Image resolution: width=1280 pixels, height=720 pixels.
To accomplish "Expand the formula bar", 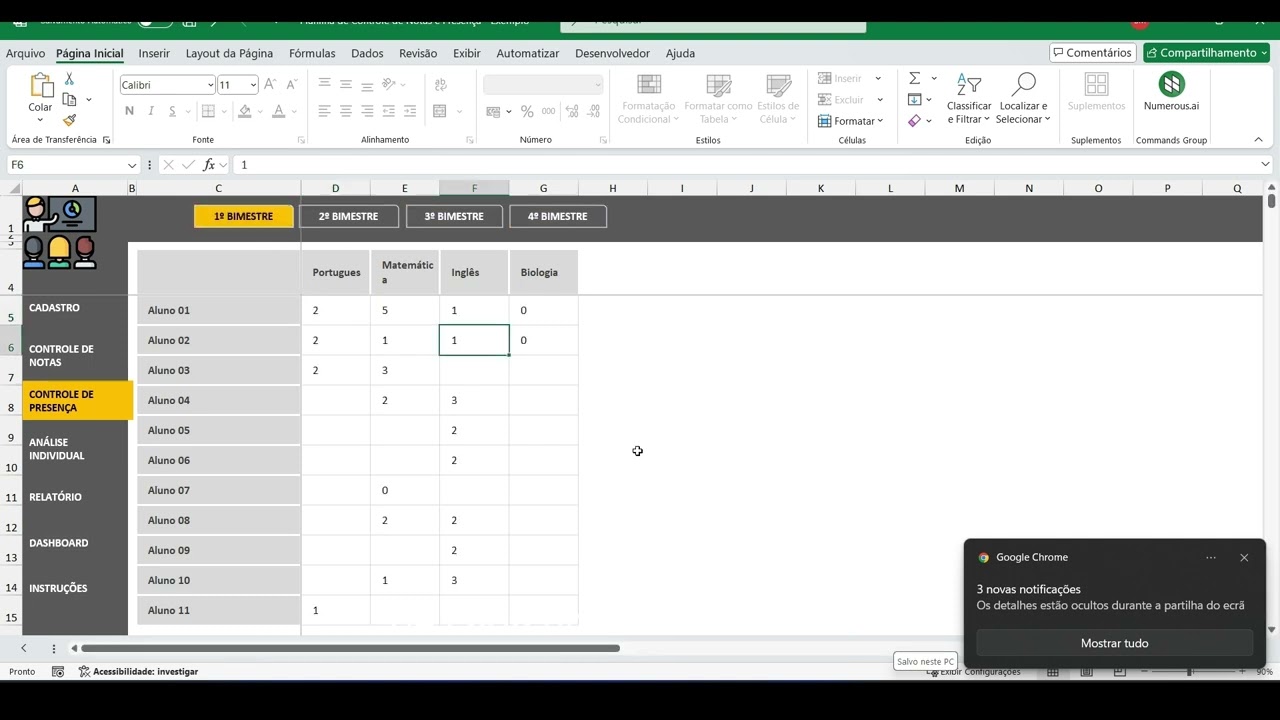I will pos(1265,164).
